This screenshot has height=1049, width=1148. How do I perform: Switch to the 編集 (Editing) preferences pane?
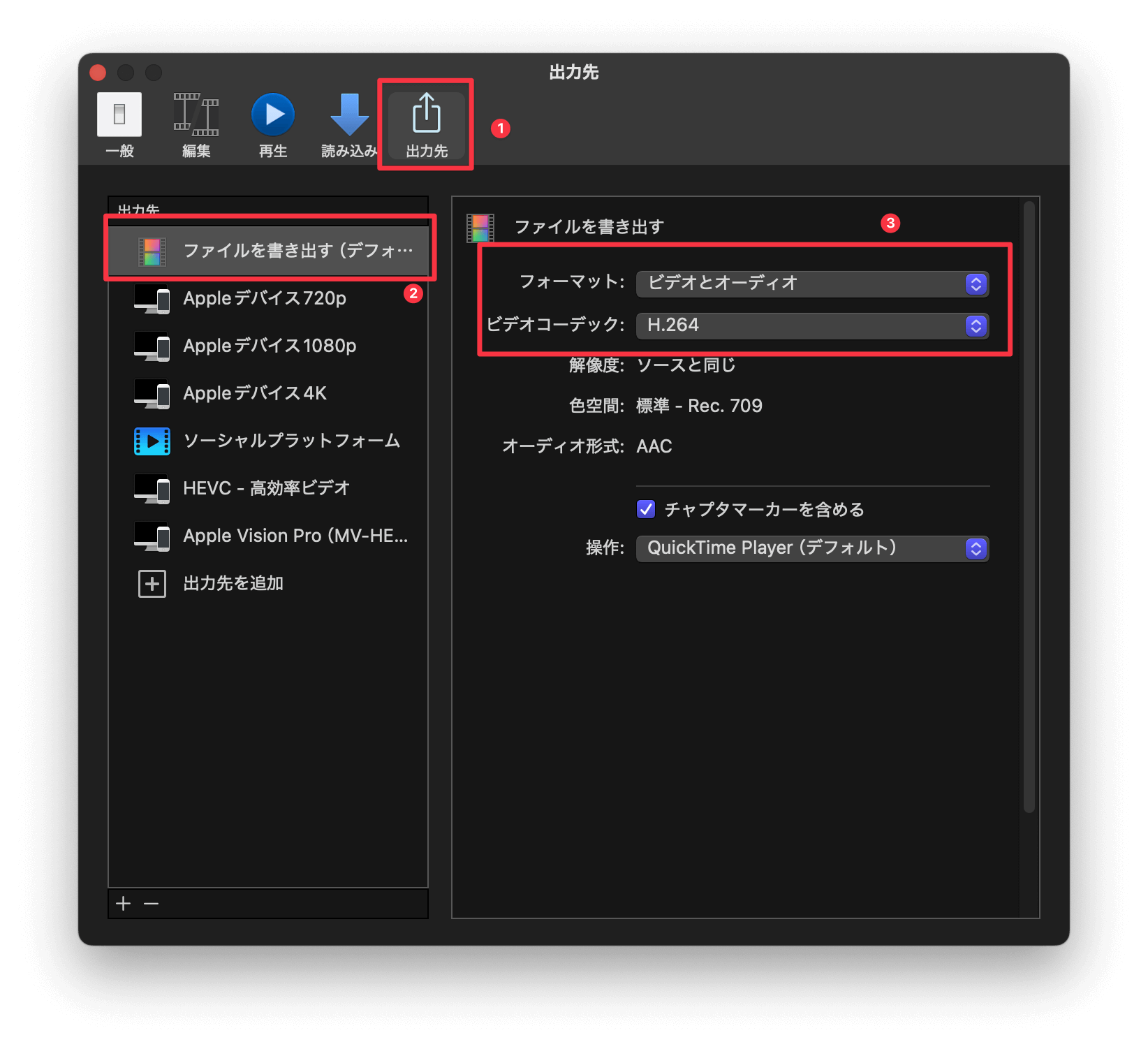(x=196, y=126)
